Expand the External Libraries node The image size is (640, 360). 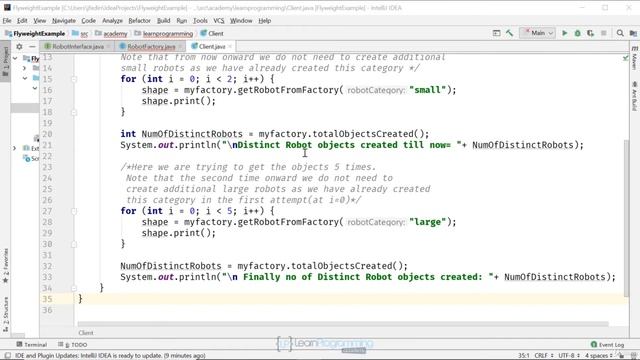[x=15, y=148]
